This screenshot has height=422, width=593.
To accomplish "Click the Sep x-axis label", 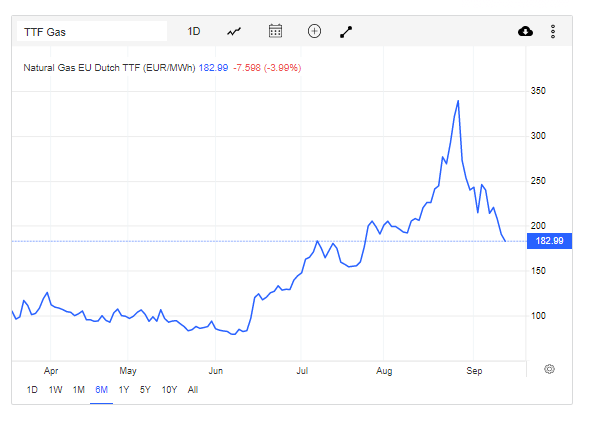I will (x=474, y=371).
